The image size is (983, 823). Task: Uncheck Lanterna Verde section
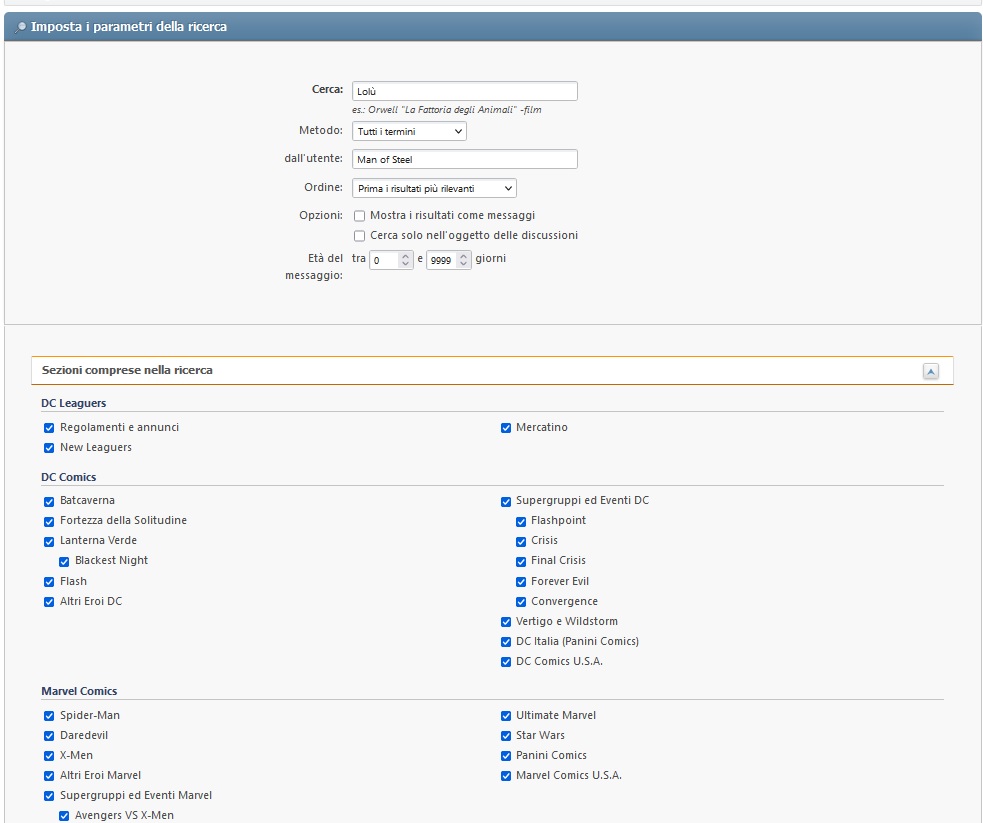click(49, 542)
